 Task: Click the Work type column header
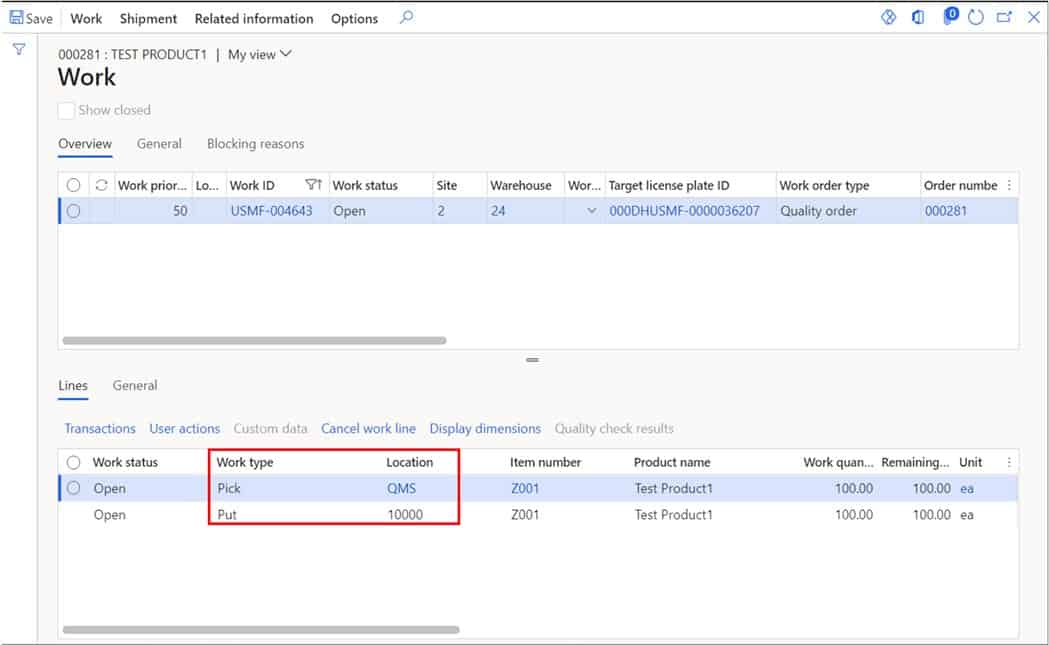[245, 462]
